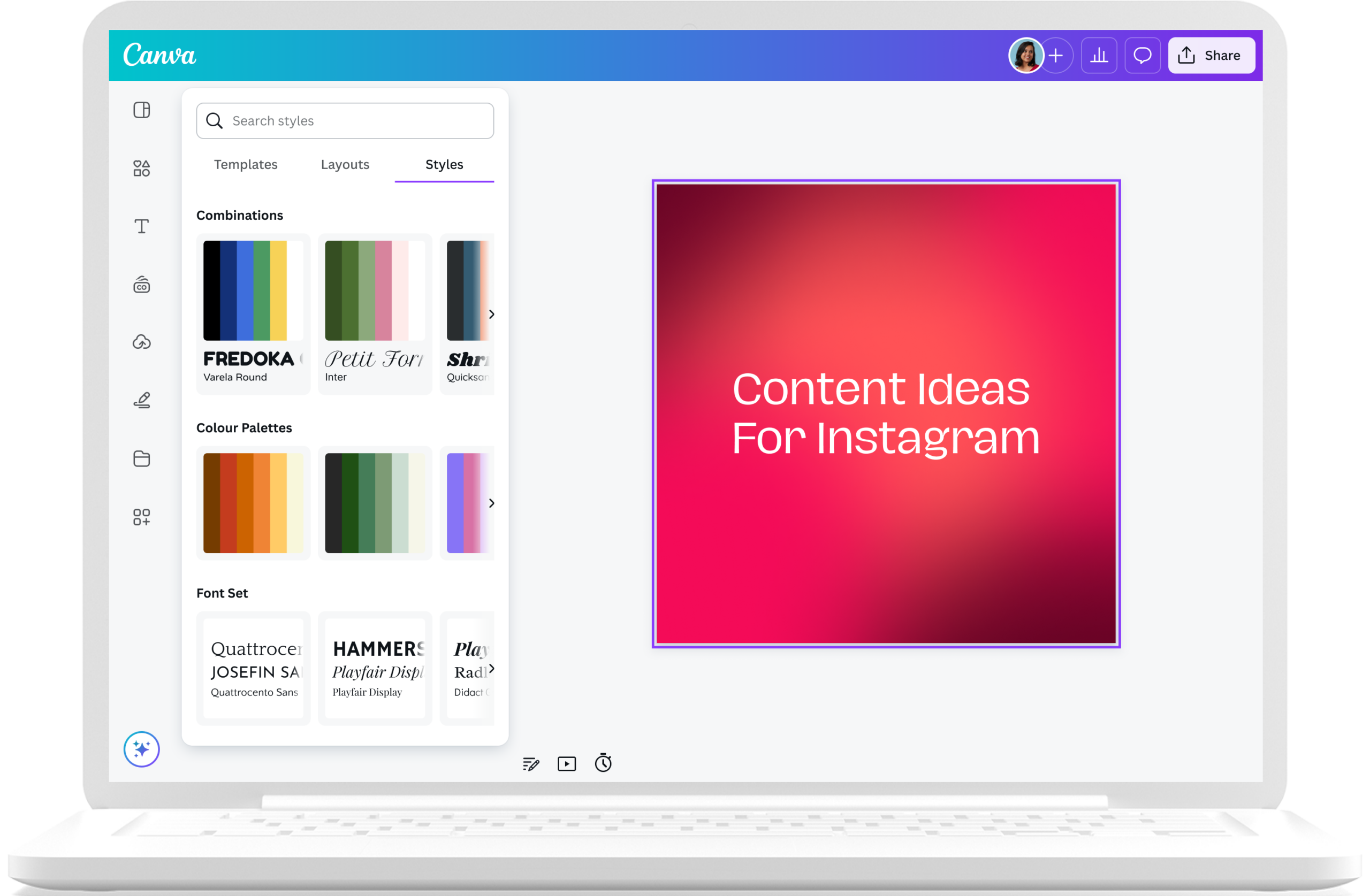1370x896 pixels.
Task: Open the Brand hub sidebar icon
Action: point(142,284)
